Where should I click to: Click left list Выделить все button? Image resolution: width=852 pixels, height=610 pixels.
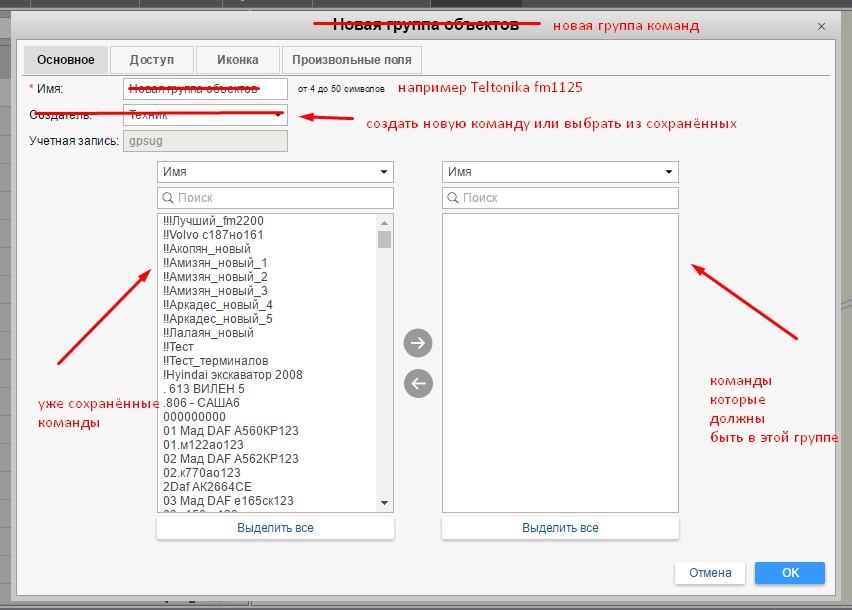point(275,528)
